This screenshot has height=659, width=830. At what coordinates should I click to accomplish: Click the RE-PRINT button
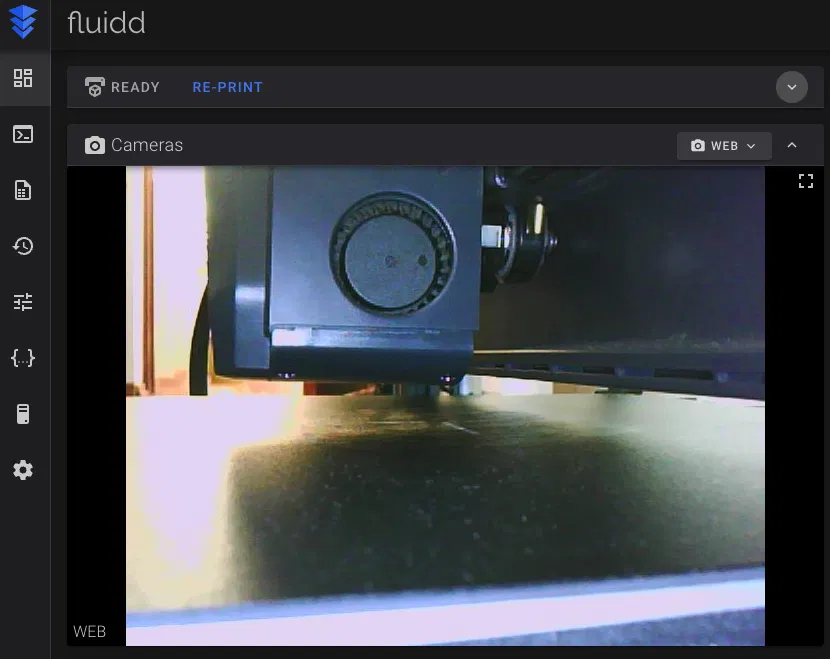tap(227, 87)
